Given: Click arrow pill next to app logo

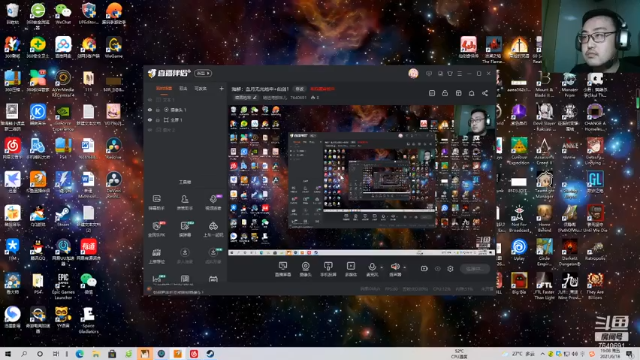Looking at the screenshot, I should (x=203, y=73).
